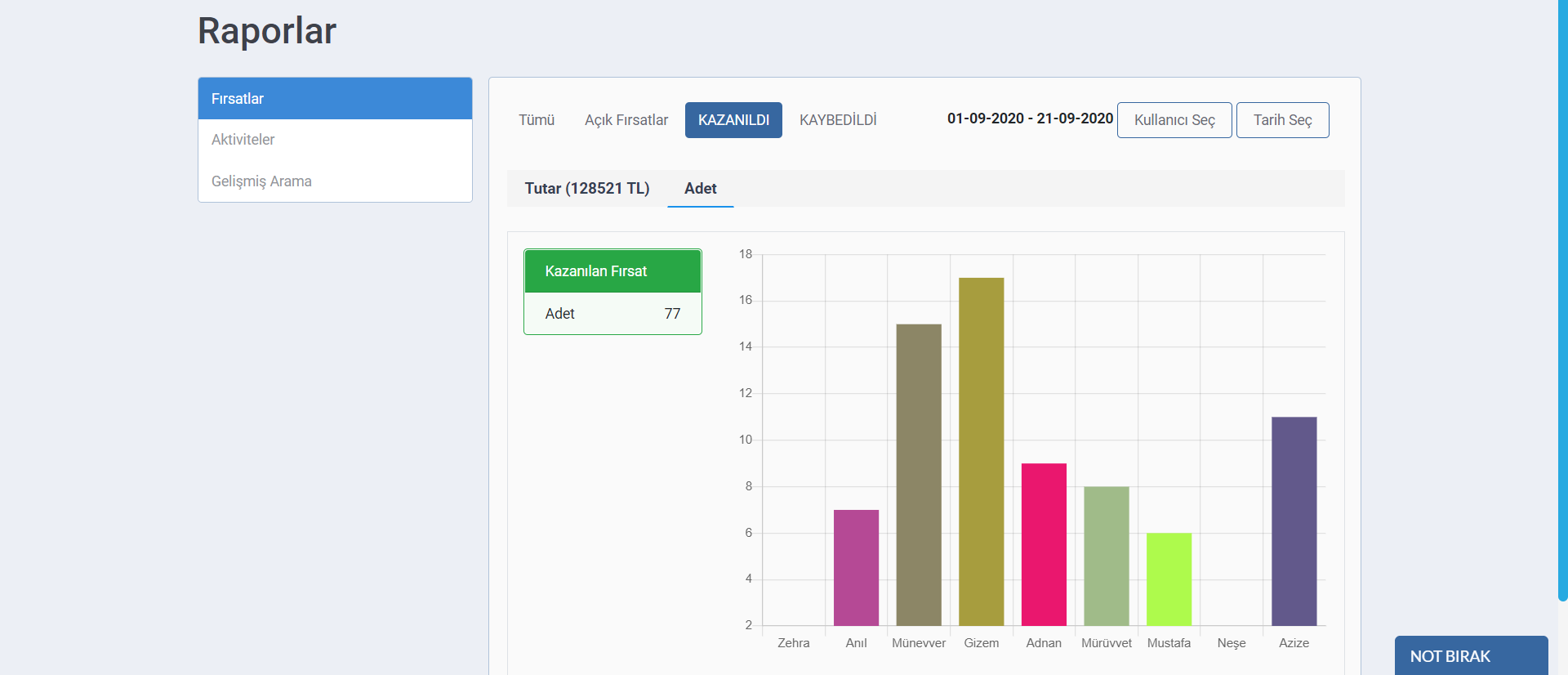
Task: Click the Neşe axis label
Action: click(x=1232, y=643)
